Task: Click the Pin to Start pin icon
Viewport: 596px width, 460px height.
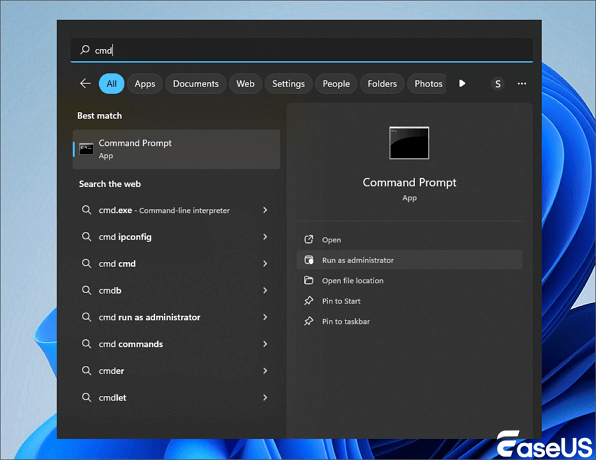Action: (309, 301)
